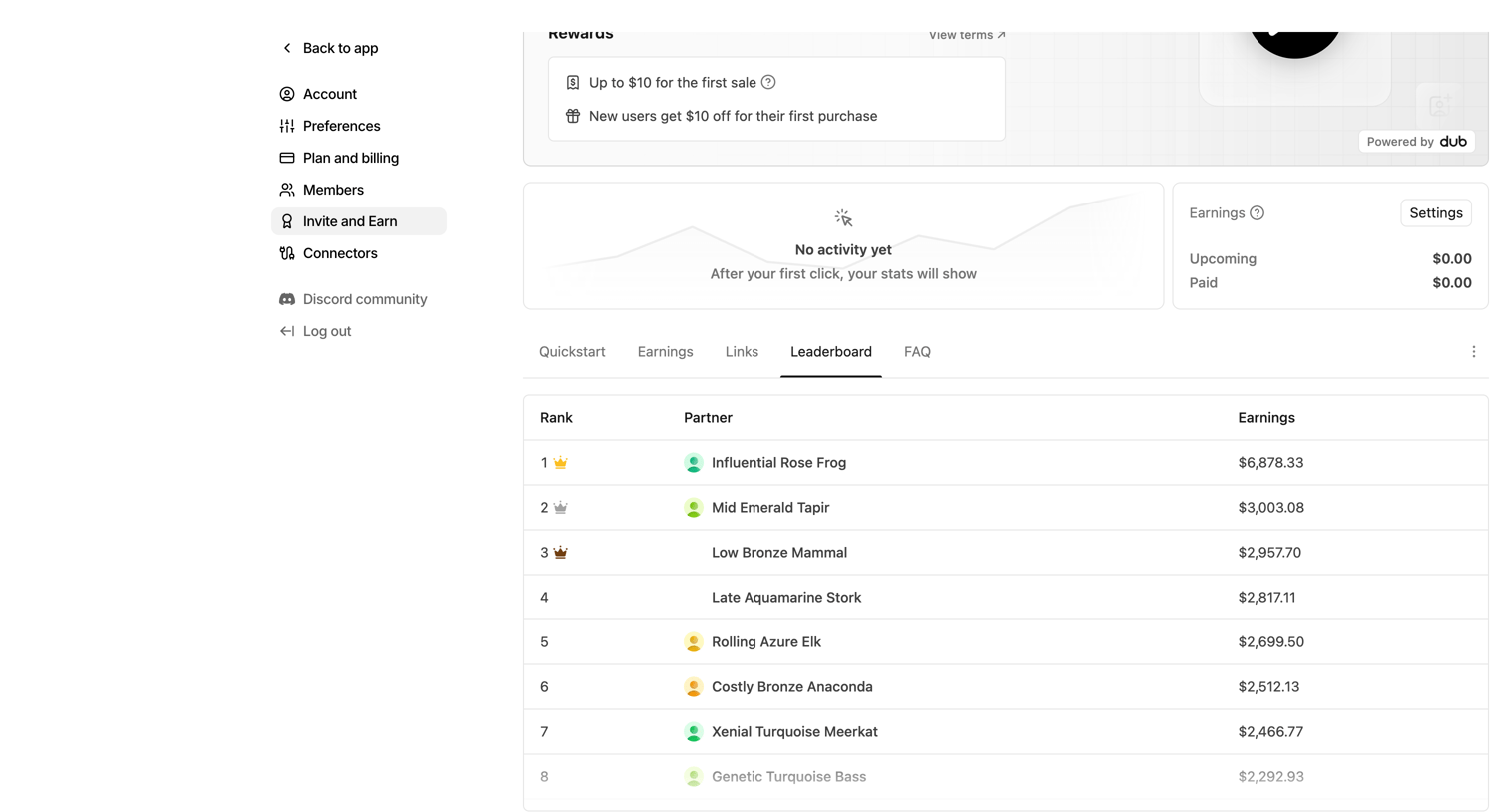Click the Account person icon in sidebar
The height and width of the screenshot is (812, 1509).
pos(287,94)
